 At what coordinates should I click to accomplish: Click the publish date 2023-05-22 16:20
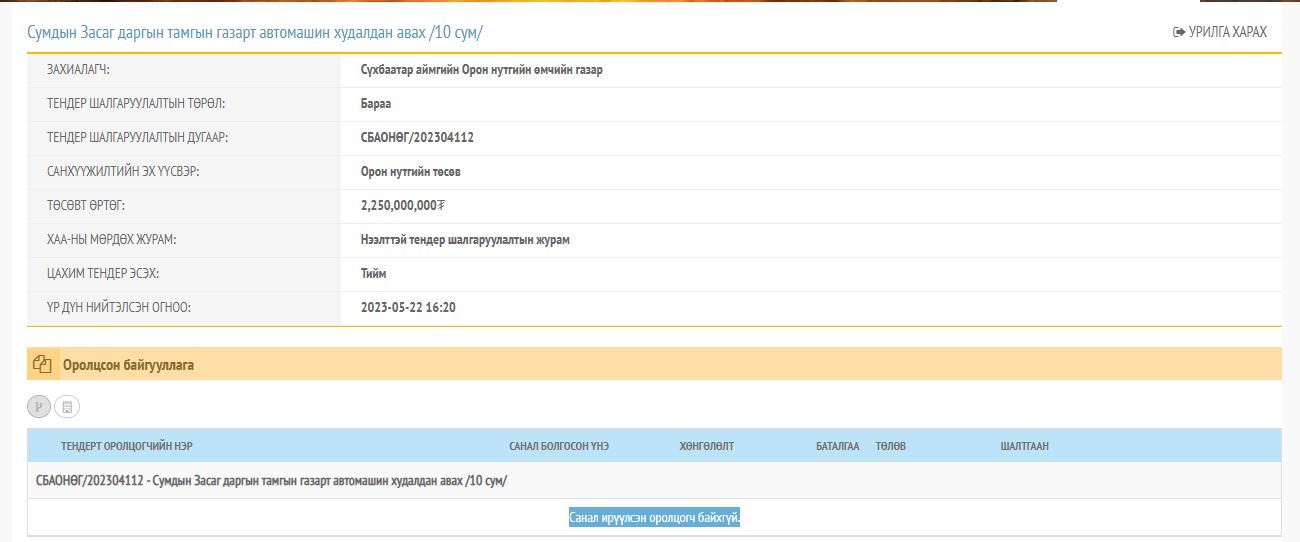pyautogui.click(x=408, y=308)
